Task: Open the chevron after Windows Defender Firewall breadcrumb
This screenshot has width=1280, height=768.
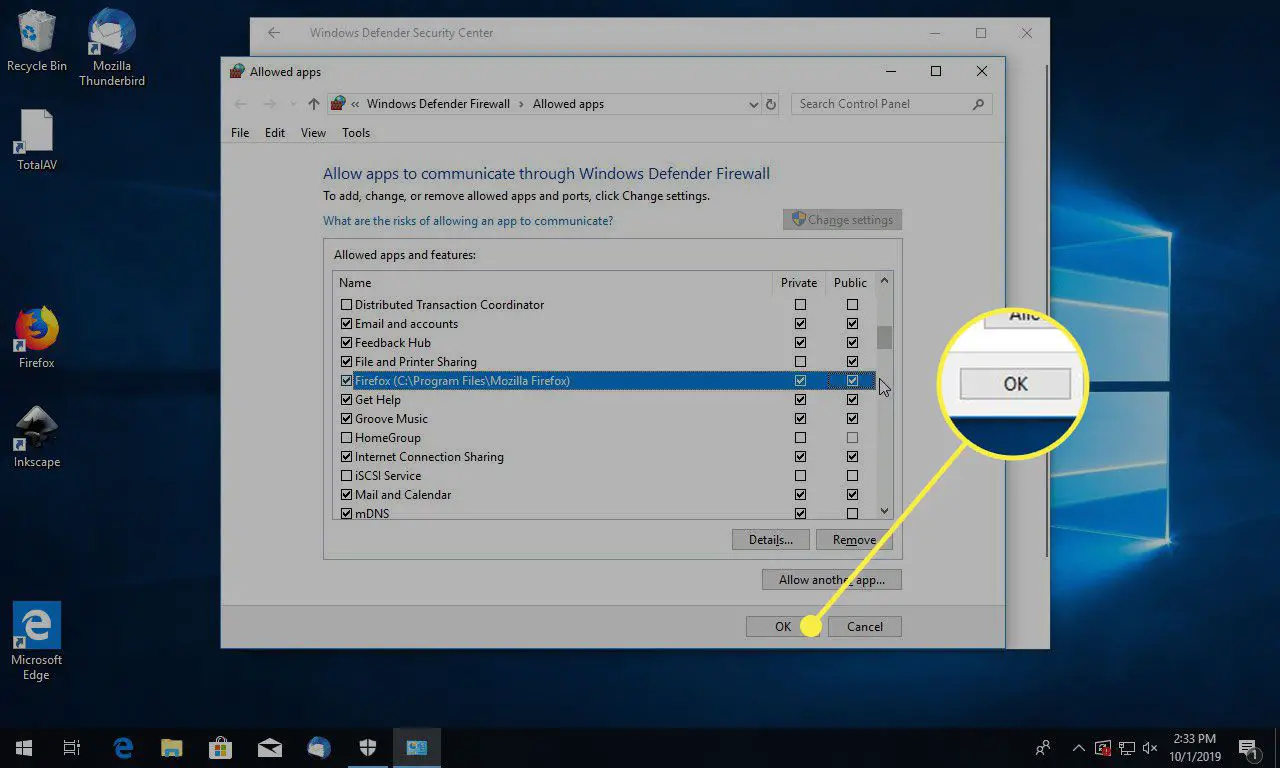Action: [521, 104]
